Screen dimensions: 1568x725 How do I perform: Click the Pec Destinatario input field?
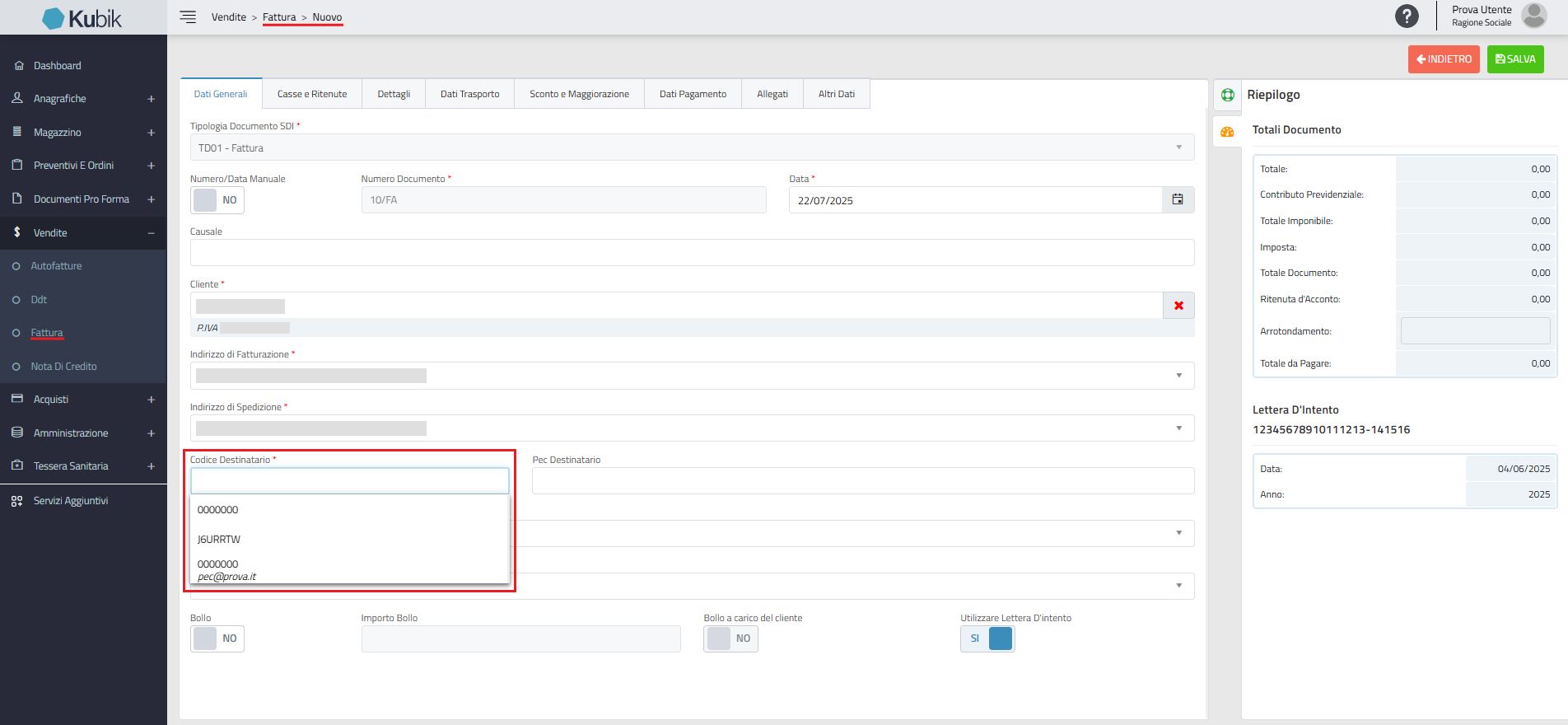coord(863,481)
